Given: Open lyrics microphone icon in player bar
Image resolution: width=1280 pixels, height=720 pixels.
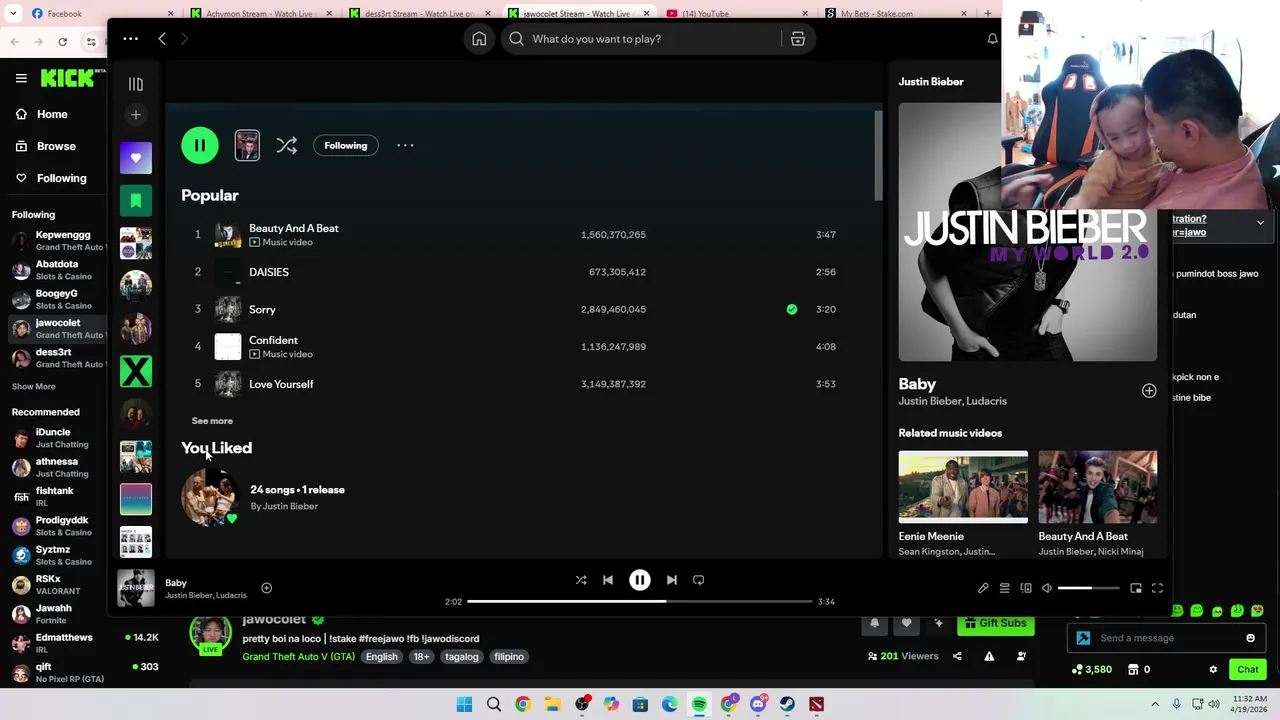Looking at the screenshot, I should [x=983, y=588].
